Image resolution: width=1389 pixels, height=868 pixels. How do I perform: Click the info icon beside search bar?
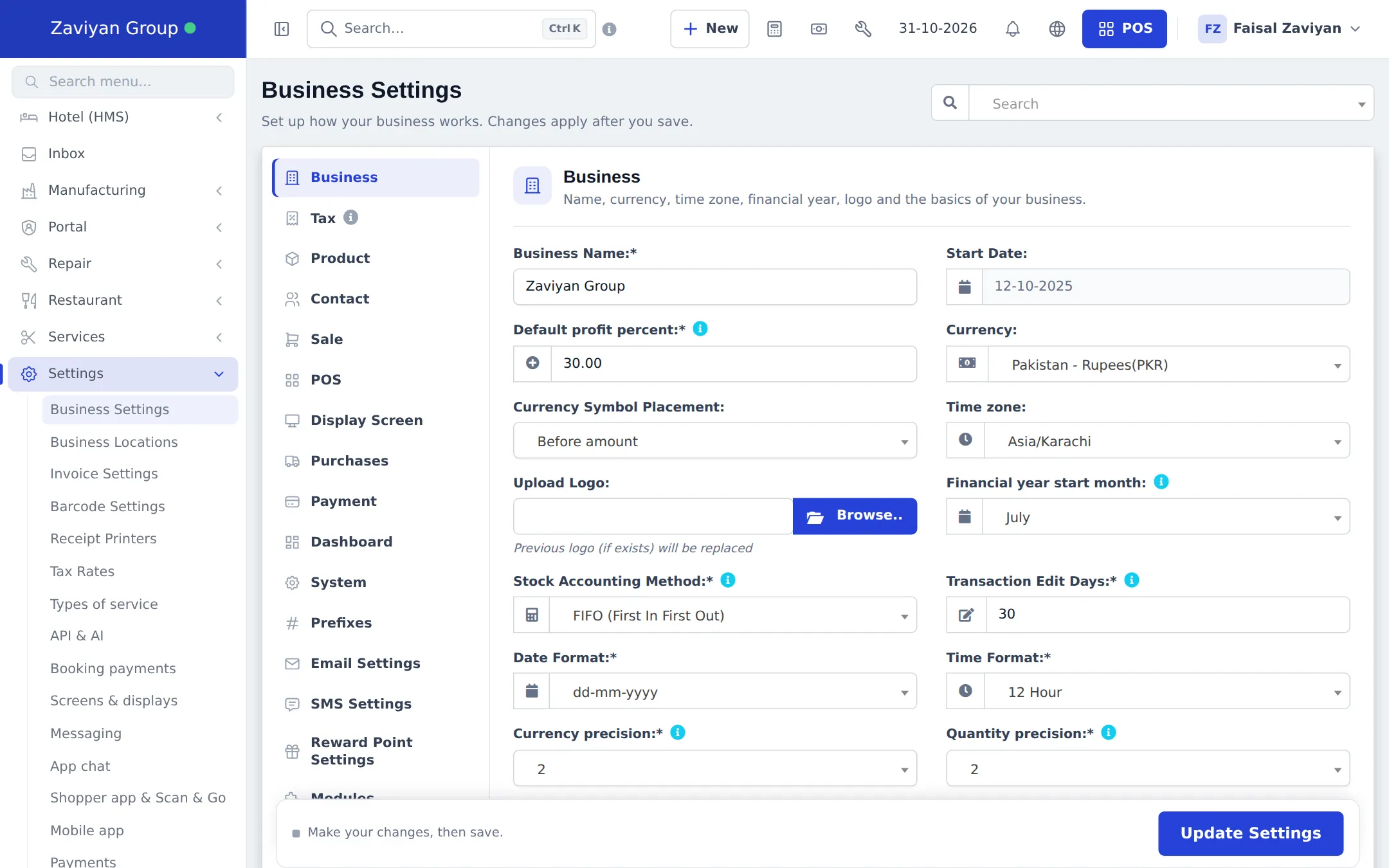[x=610, y=29]
